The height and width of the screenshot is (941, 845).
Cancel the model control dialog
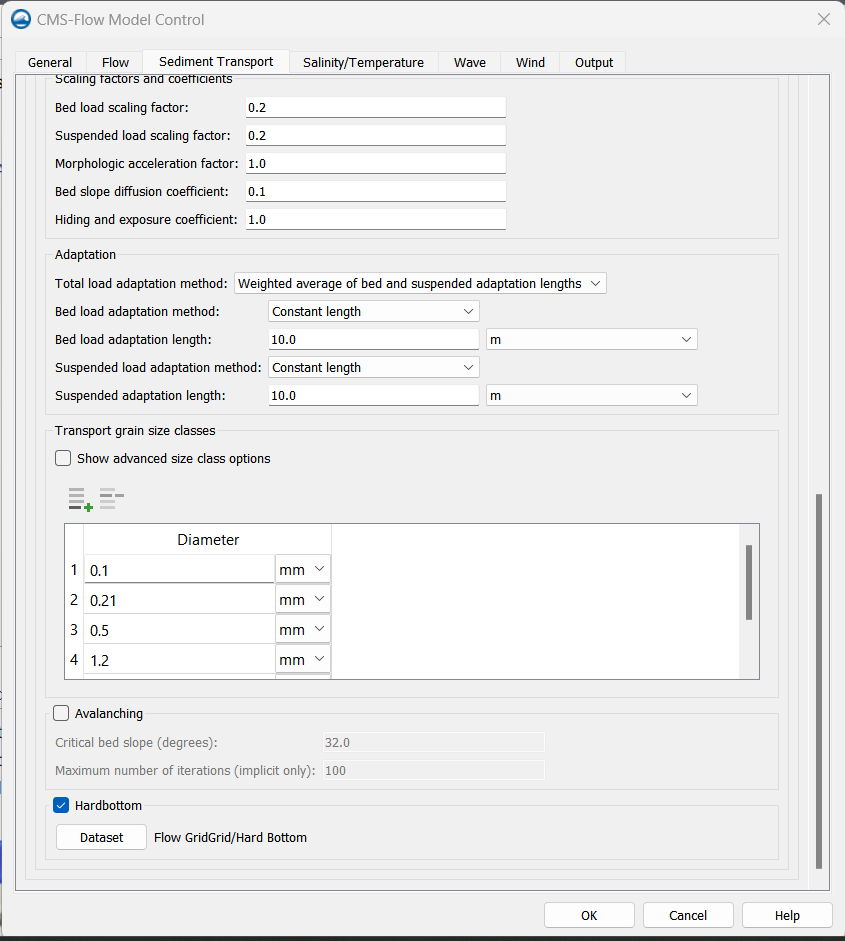click(x=688, y=915)
